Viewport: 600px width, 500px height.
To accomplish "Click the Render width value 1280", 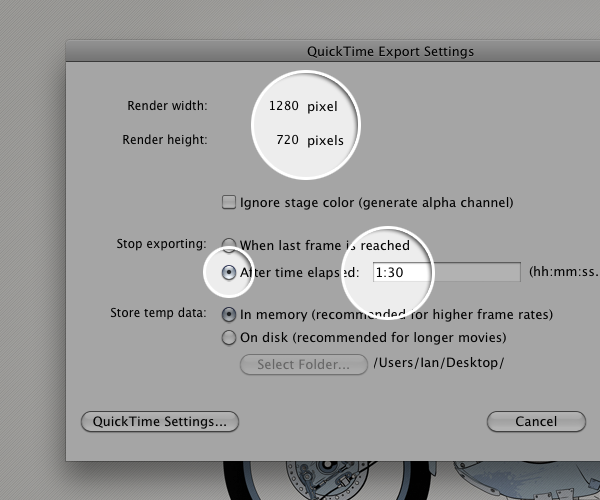I will coord(284,106).
